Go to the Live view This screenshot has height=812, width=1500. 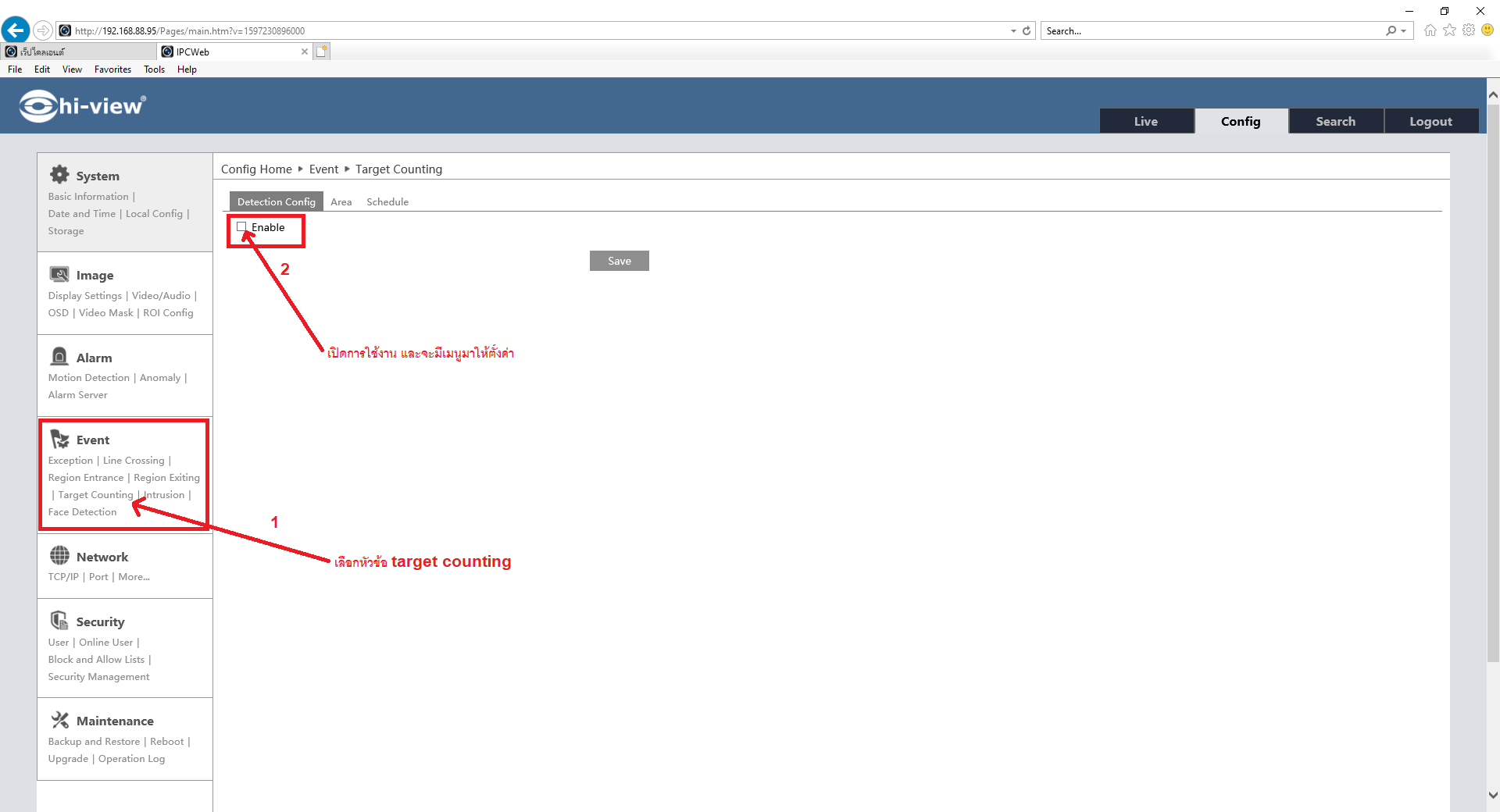pos(1145,122)
